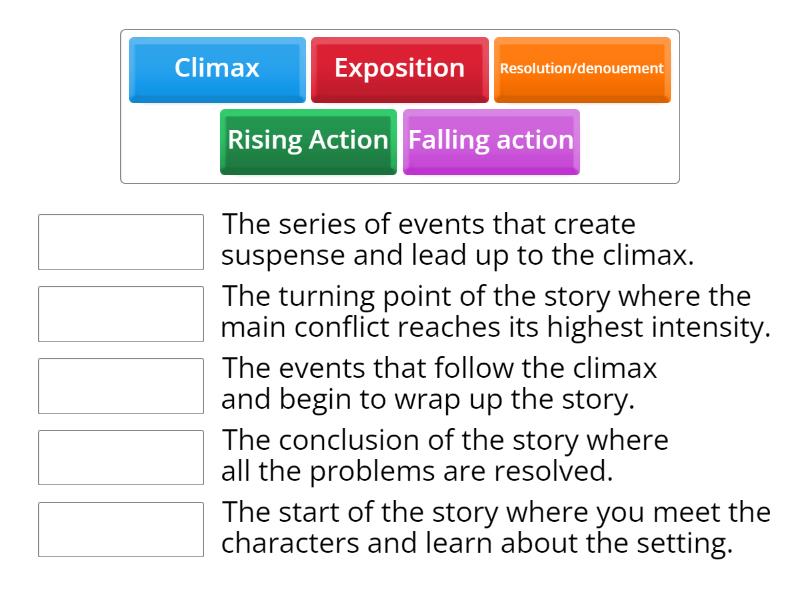Click the orange tile in the top row
Image resolution: width=800 pixels, height=600 pixels.
pyautogui.click(x=582, y=69)
